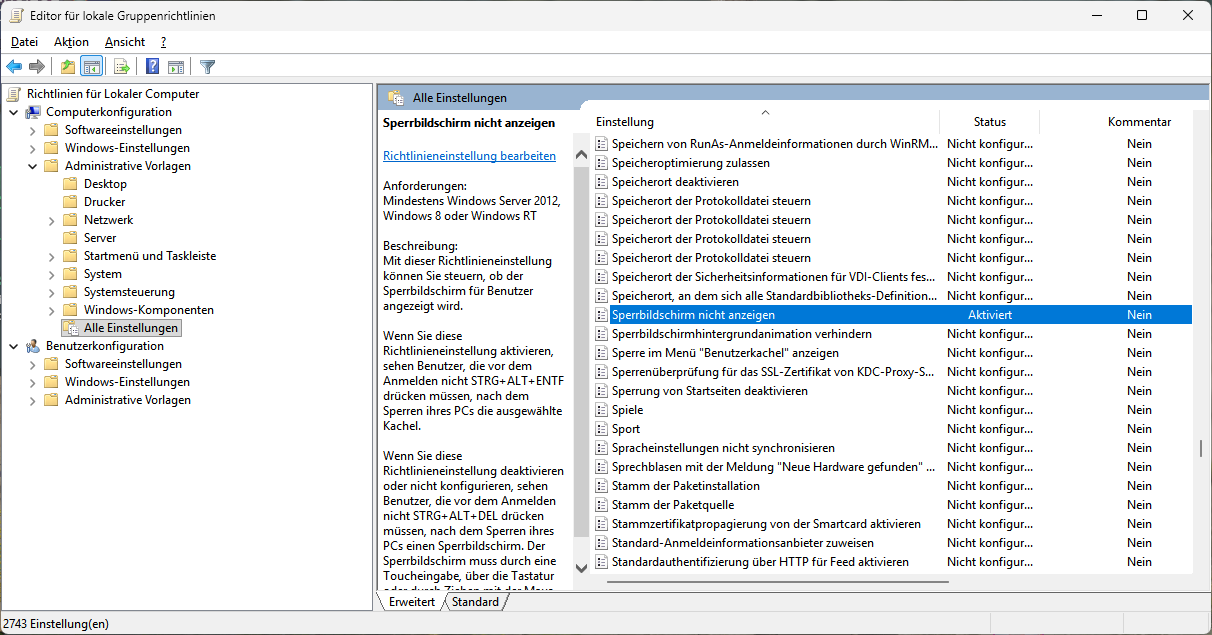Click policy icon beside Sport
Viewport: 1212px width, 635px height.
[x=601, y=429]
